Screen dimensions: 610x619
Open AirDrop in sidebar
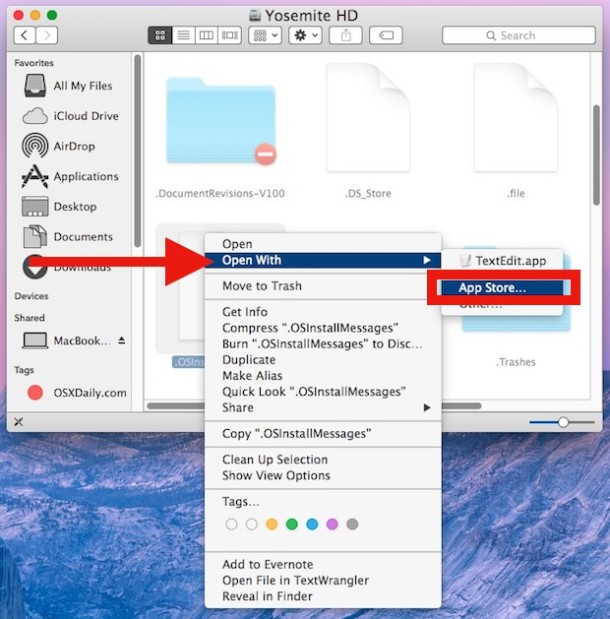[59, 146]
